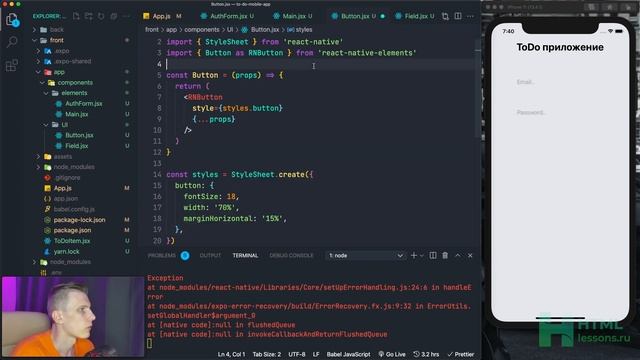Viewport: 640px width, 360px height.
Task: Open the Search view in activity bar
Action: [12, 42]
